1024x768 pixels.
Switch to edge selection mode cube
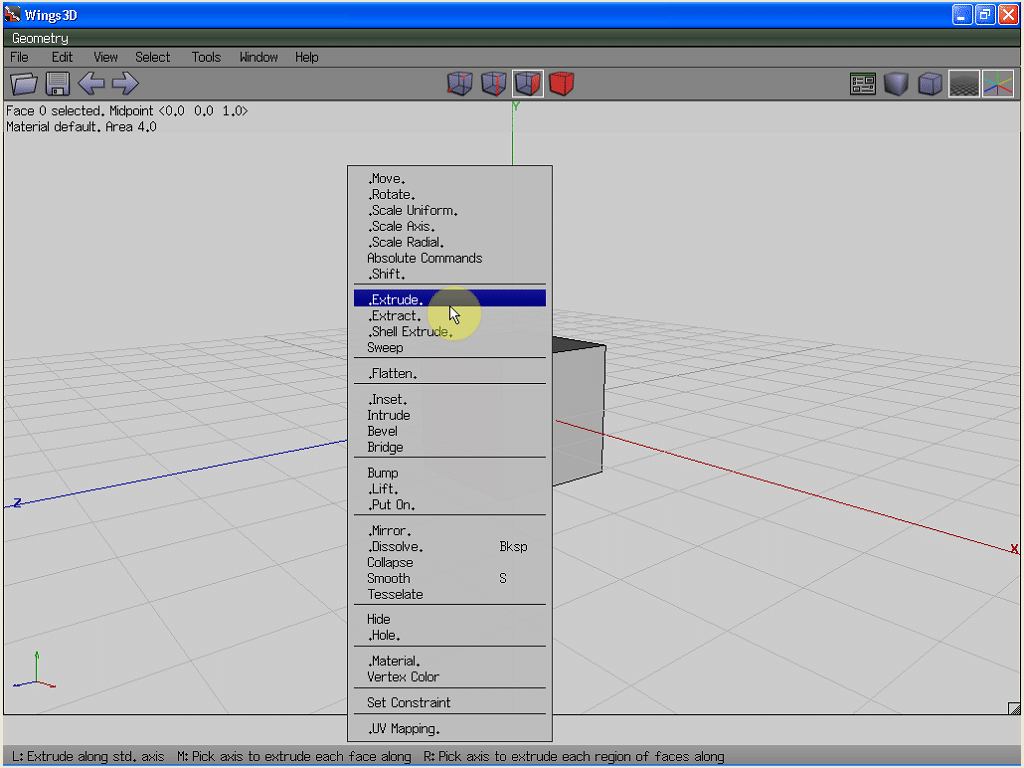(493, 84)
